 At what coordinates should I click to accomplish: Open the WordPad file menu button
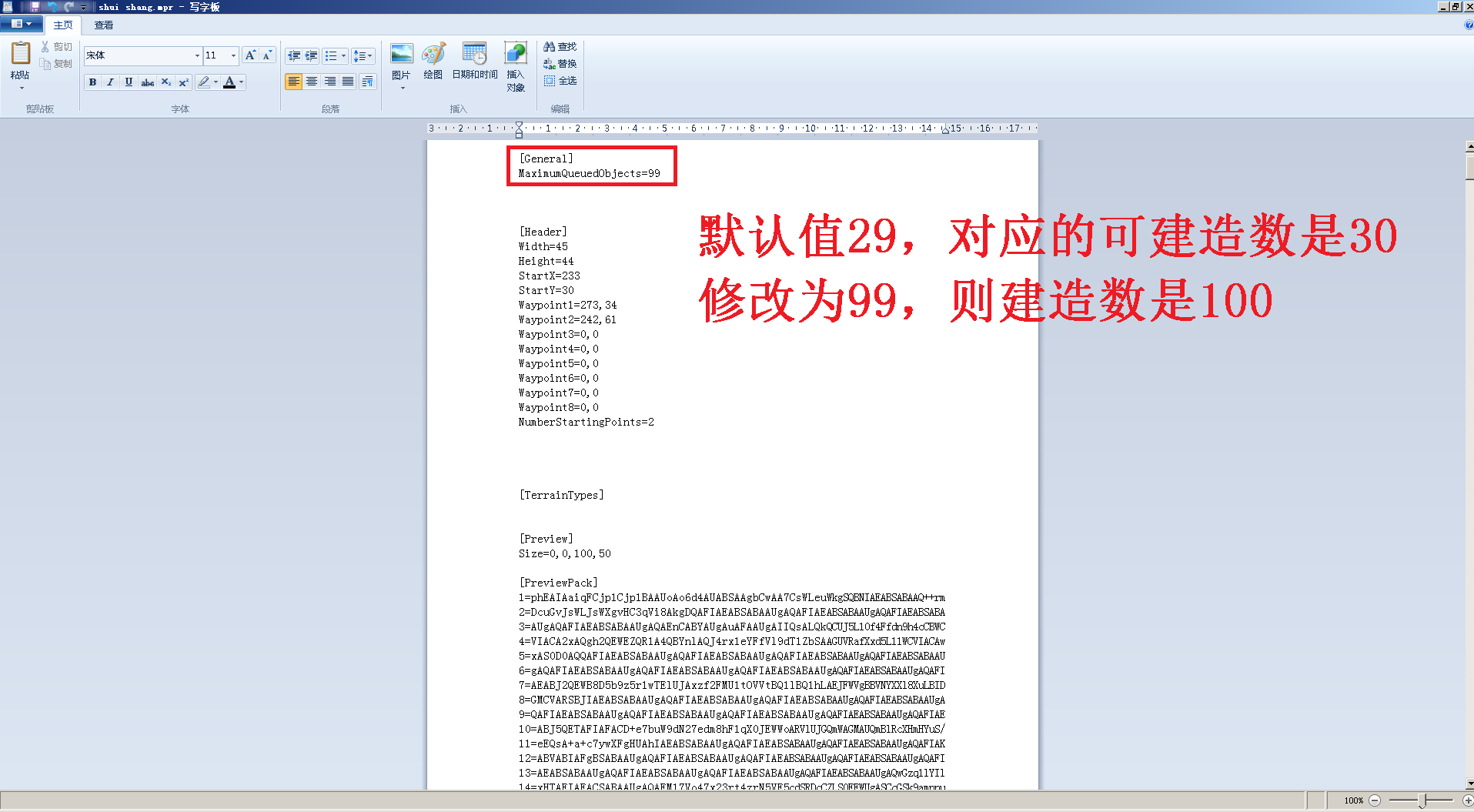point(20,24)
